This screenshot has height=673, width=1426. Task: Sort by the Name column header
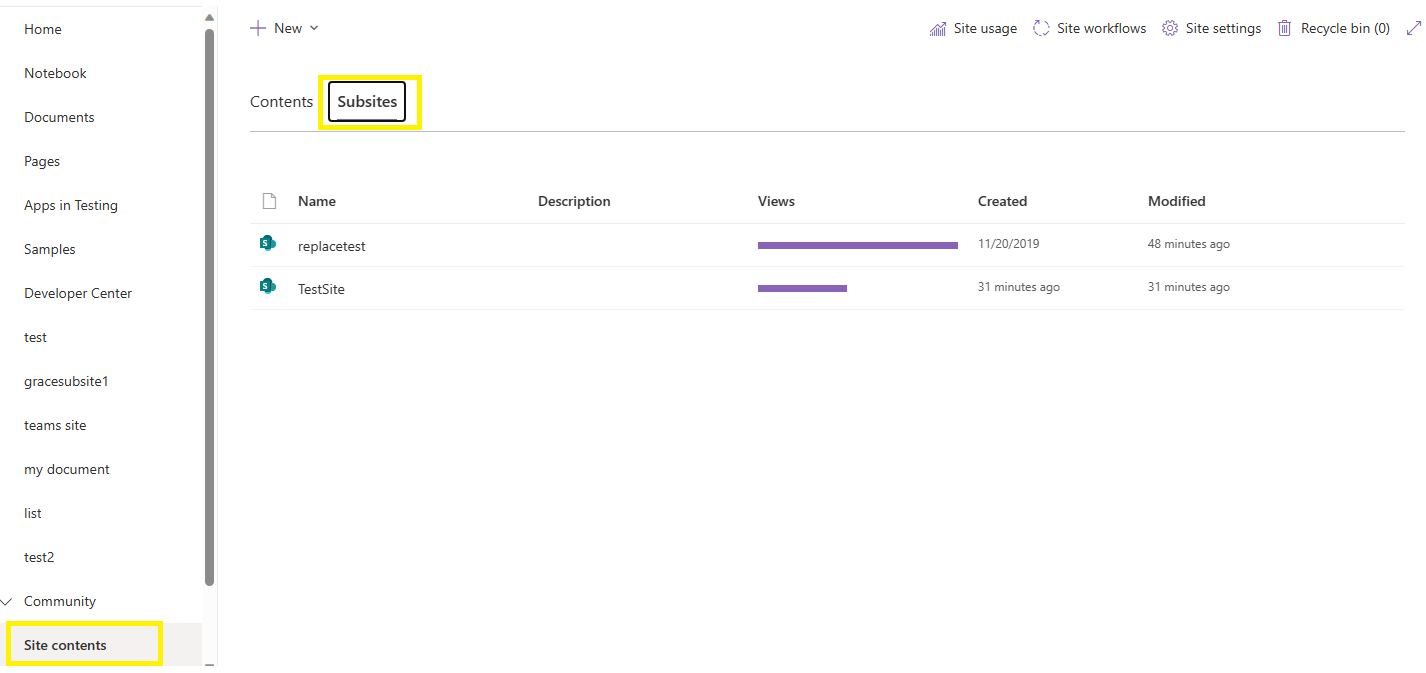click(x=317, y=201)
